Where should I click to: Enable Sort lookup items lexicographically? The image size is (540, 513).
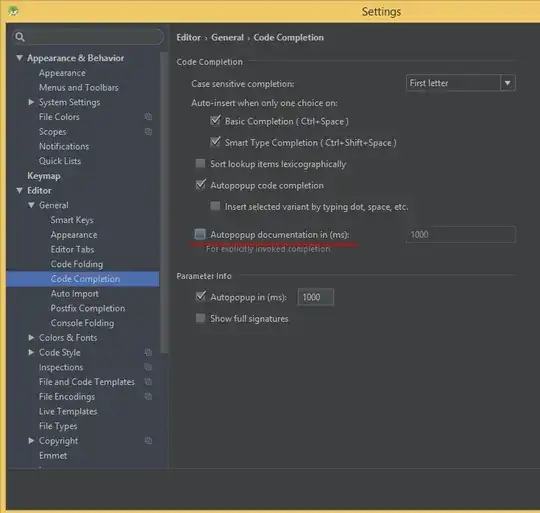tap(200, 163)
